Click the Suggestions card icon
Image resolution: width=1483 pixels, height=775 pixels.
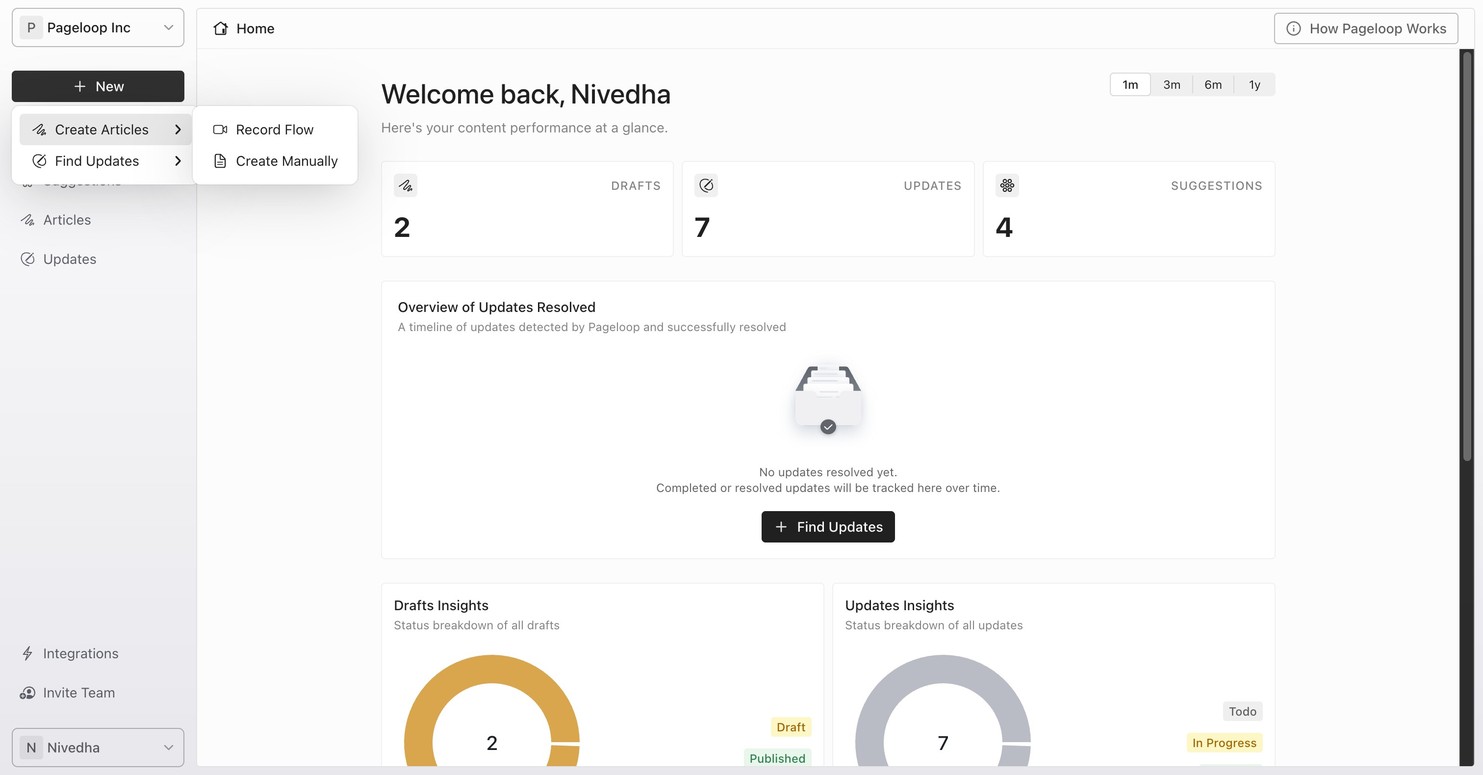pos(1007,185)
